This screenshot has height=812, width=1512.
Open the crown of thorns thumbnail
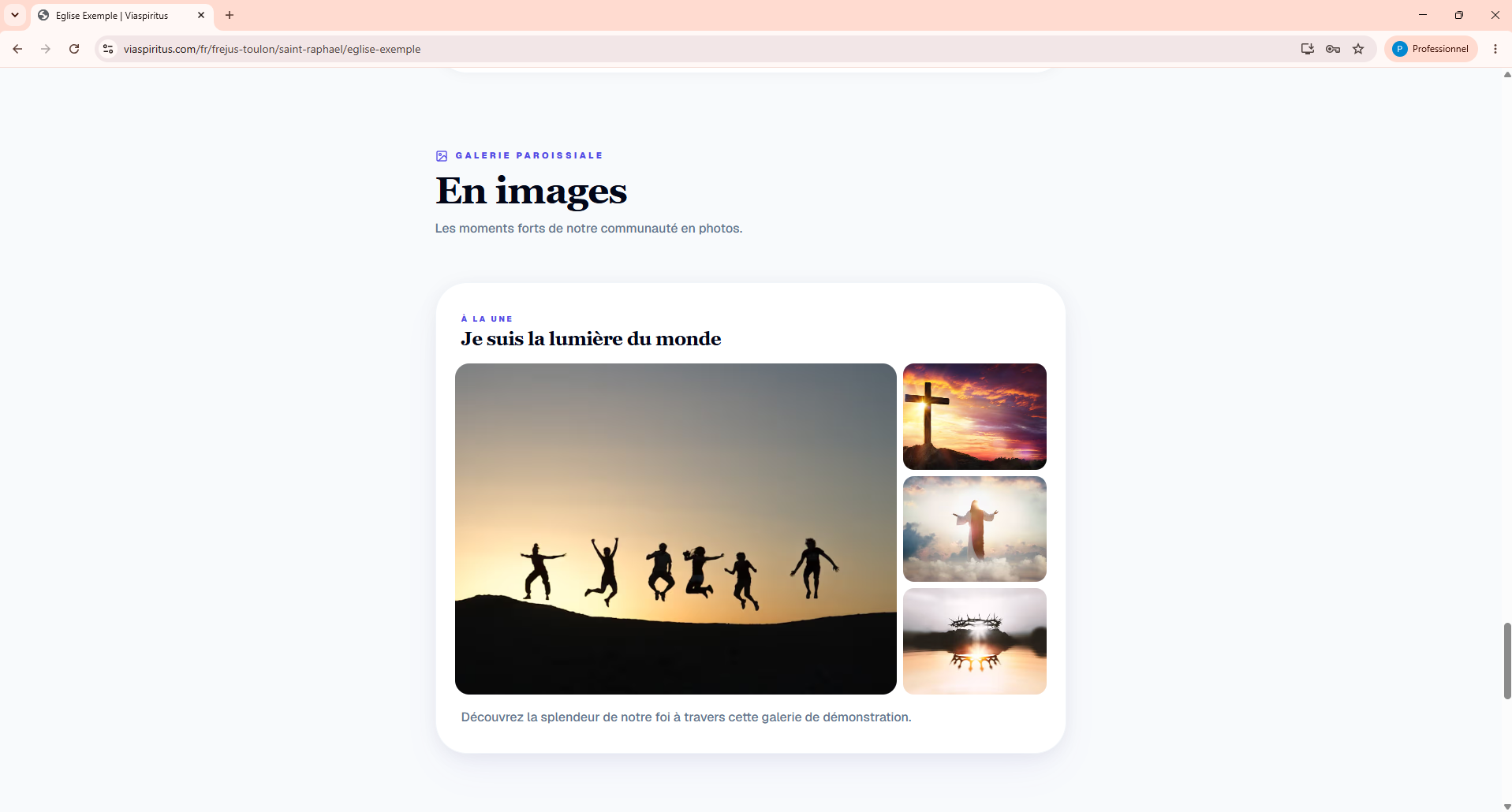click(x=975, y=641)
